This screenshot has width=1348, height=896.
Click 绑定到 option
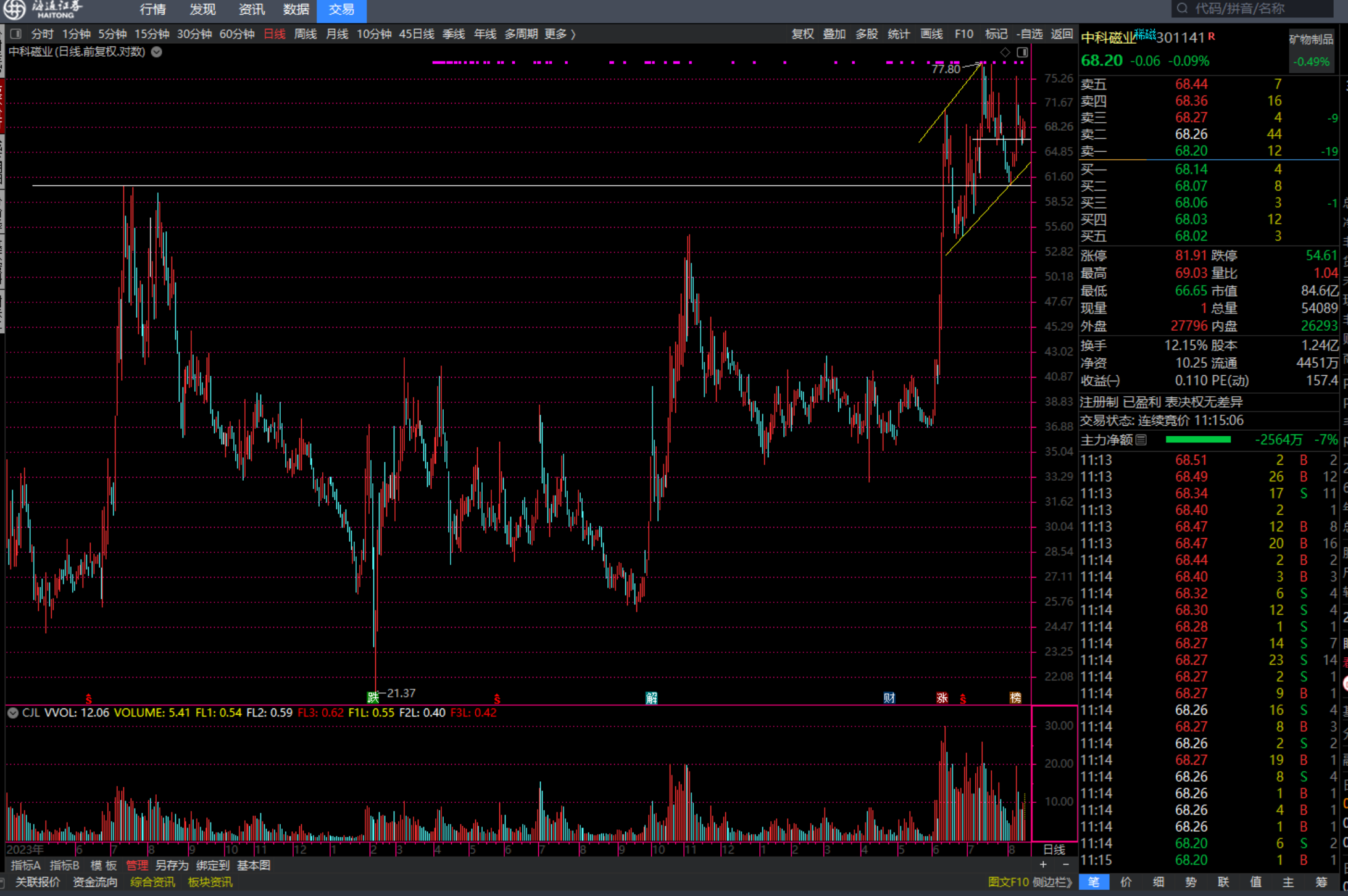[213, 865]
